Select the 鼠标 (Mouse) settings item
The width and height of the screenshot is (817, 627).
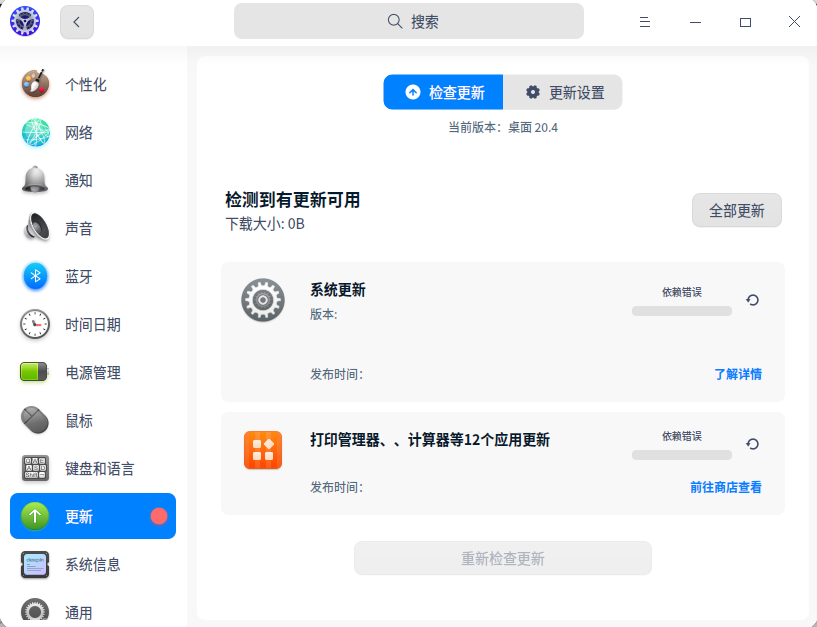tap(35, 420)
